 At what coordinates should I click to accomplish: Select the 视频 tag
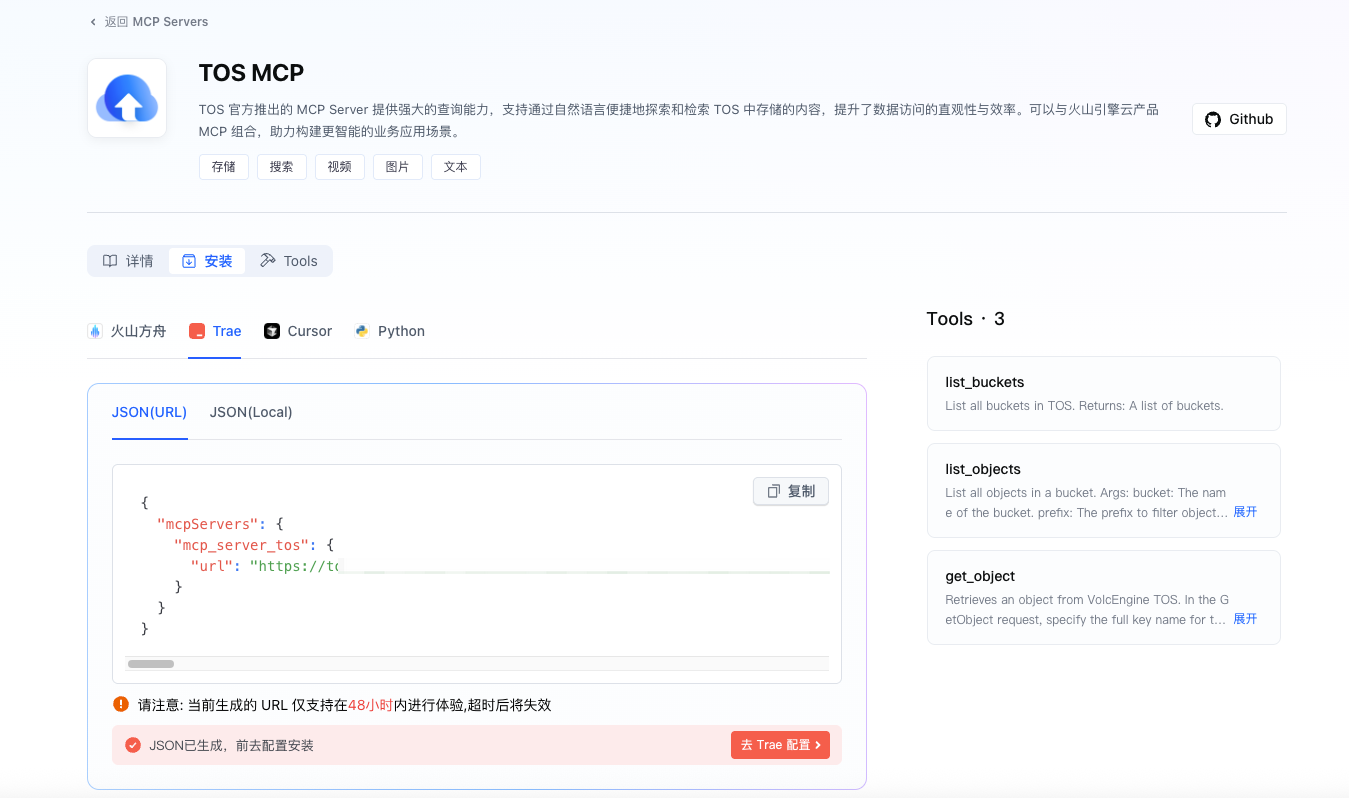point(340,167)
